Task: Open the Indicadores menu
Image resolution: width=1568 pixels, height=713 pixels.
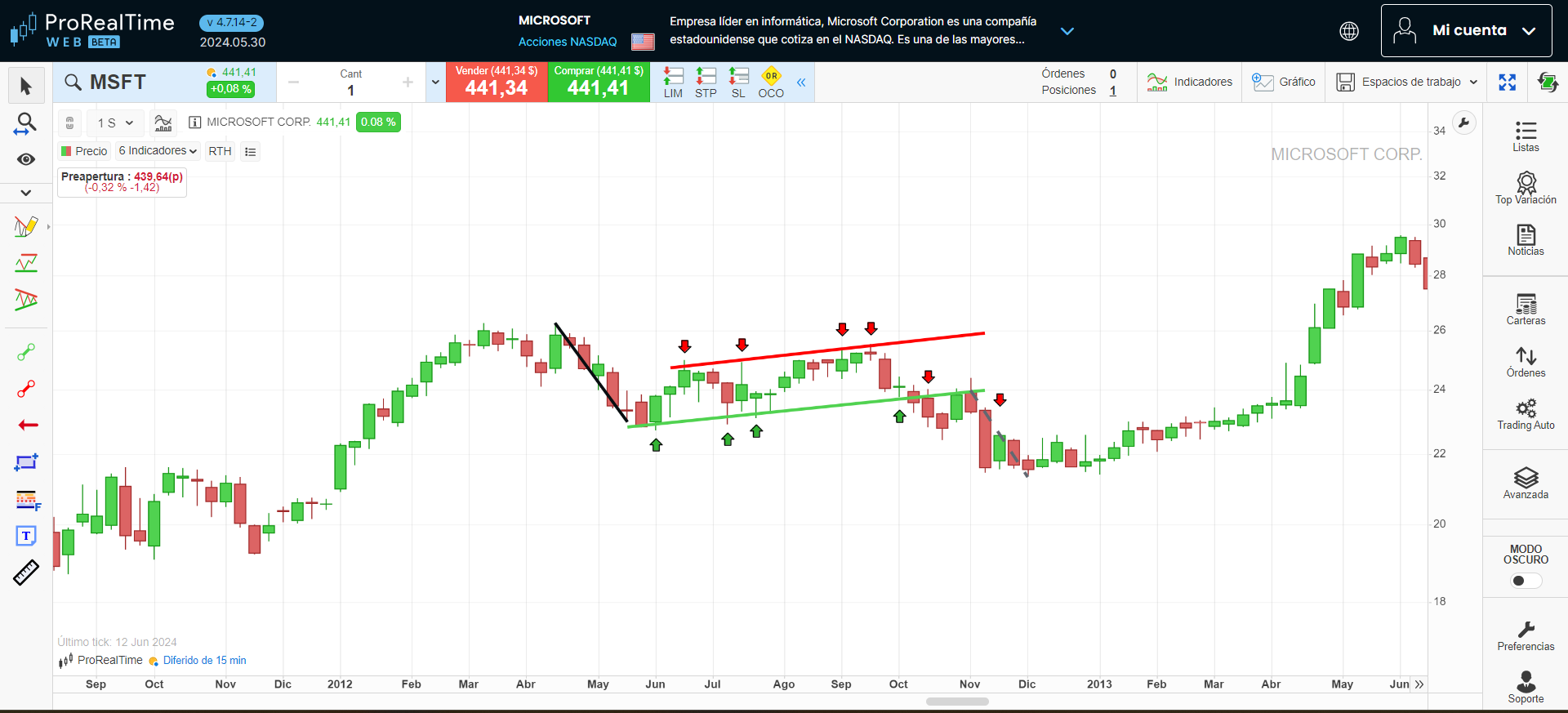Action: pyautogui.click(x=1189, y=82)
